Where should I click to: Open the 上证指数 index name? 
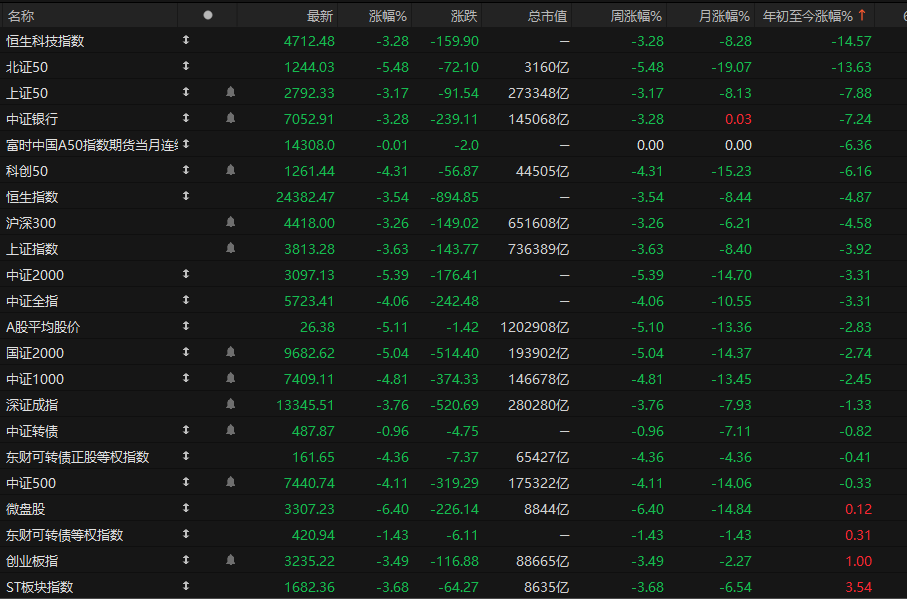tap(33, 248)
